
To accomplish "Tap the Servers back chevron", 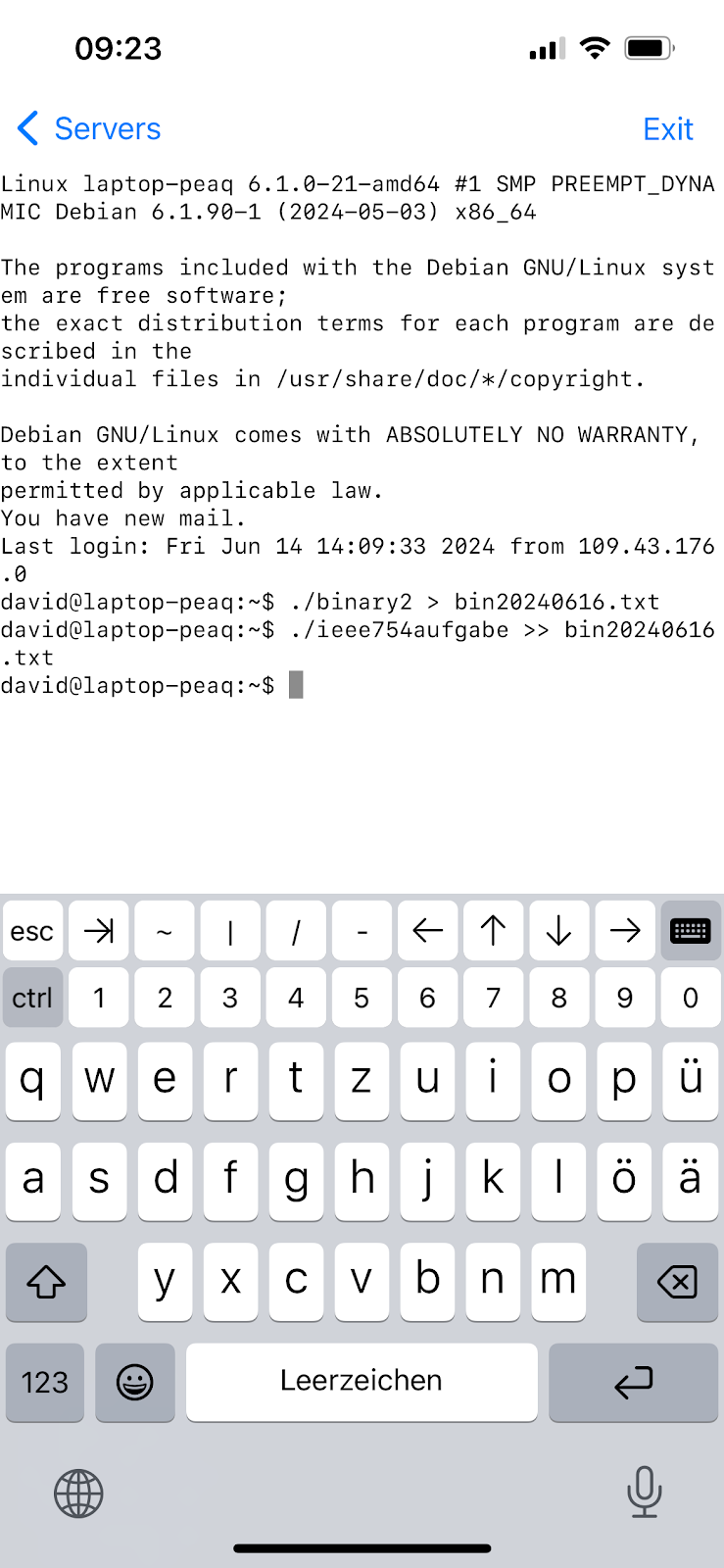I will pos(28,128).
